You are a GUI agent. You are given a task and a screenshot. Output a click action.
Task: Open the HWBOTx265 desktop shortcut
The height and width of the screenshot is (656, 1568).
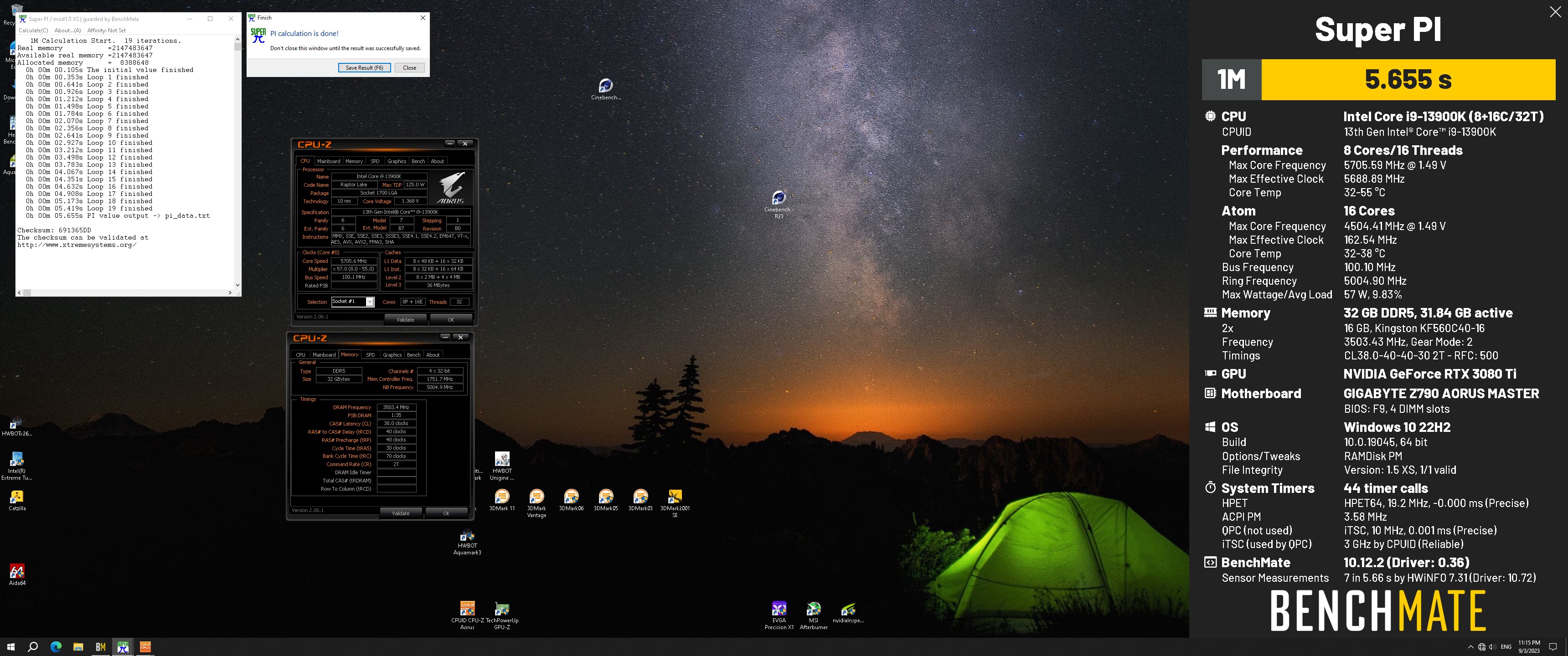pos(16,426)
